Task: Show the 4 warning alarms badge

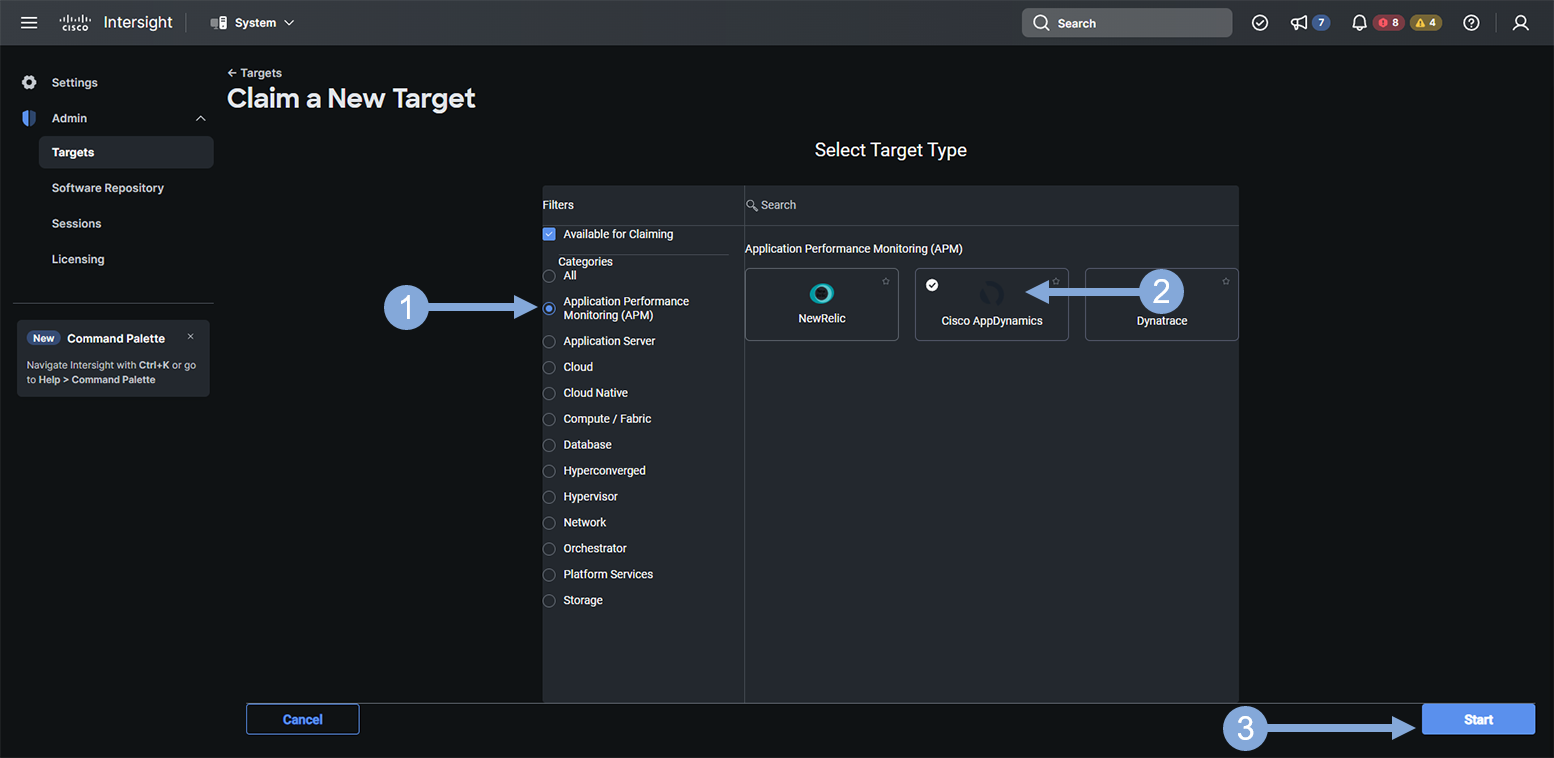Action: tap(1426, 23)
